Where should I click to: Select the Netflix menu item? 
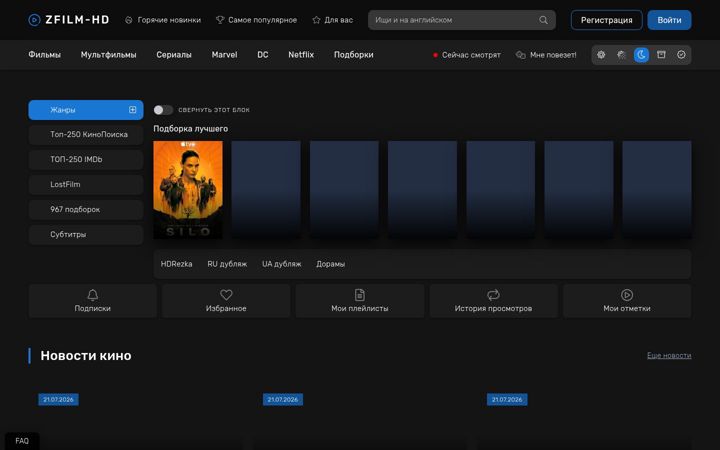pyautogui.click(x=301, y=55)
